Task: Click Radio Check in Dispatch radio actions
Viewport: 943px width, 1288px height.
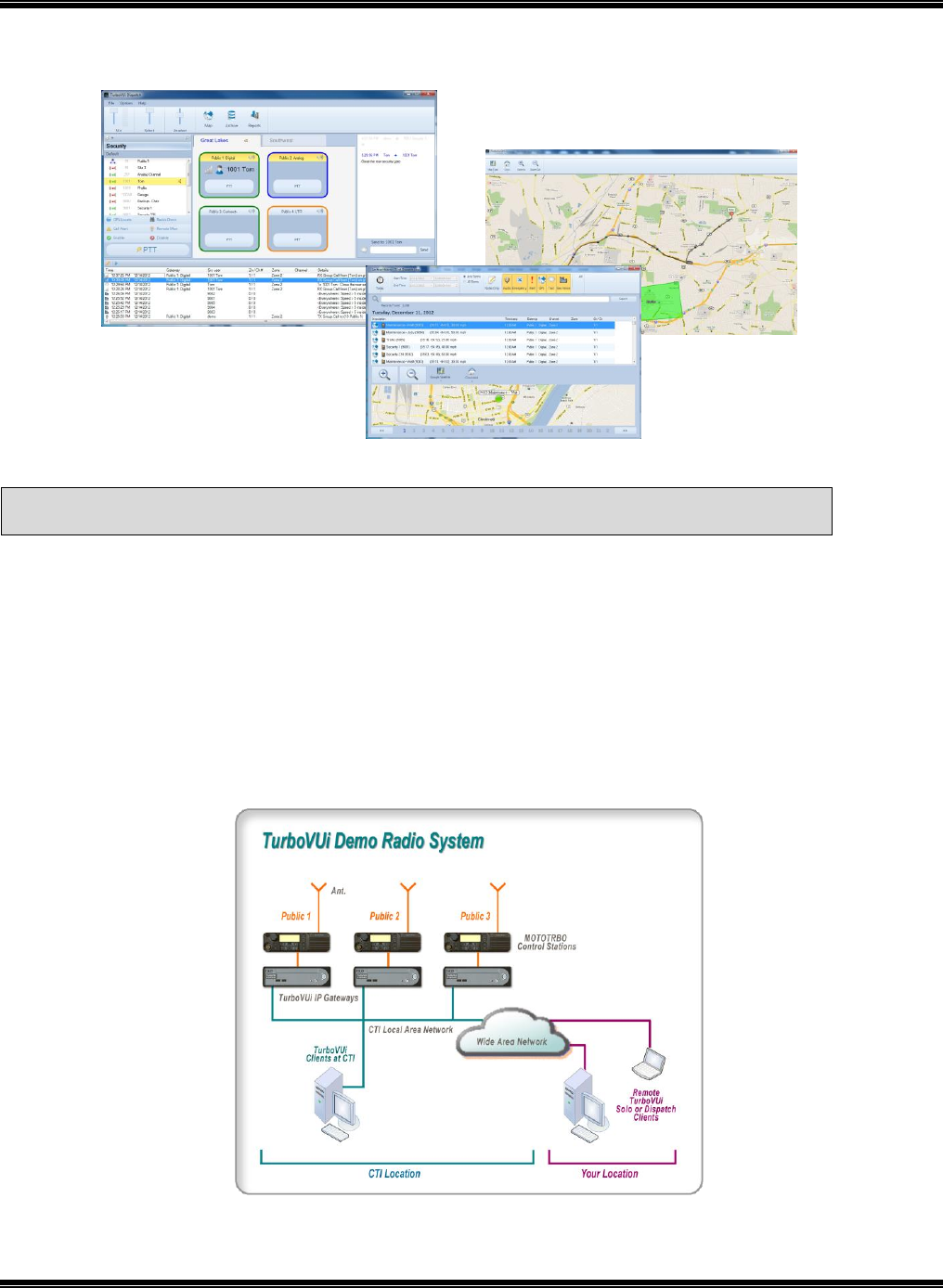Action: 163,220
